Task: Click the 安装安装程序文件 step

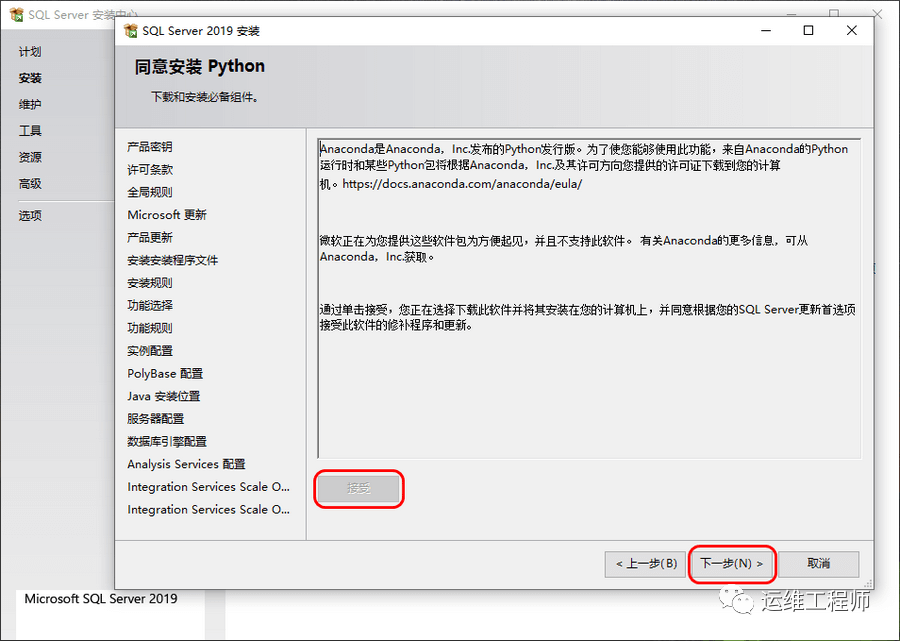Action: (173, 260)
